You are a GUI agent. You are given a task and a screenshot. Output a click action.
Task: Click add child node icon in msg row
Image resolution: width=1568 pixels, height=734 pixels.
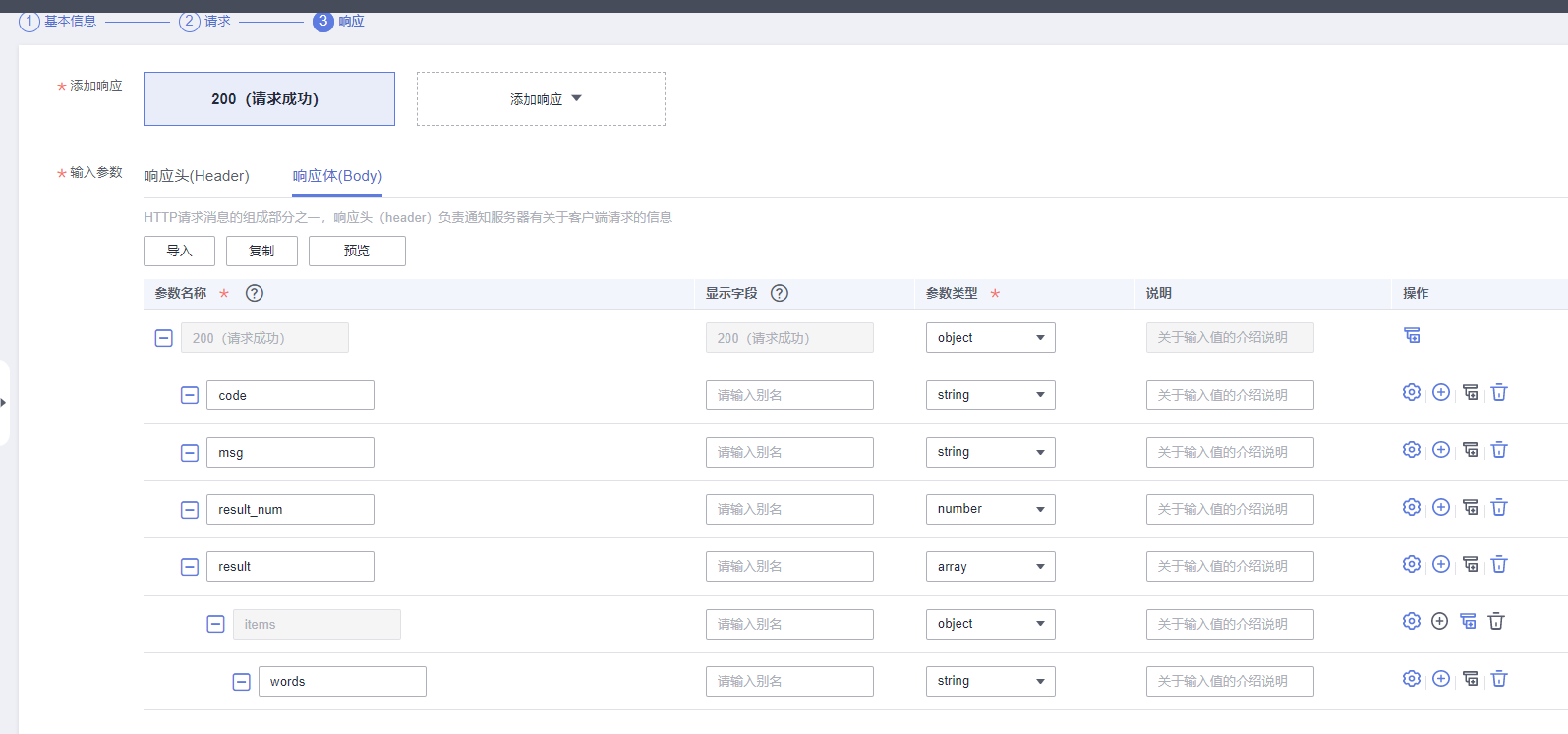[x=1471, y=450]
